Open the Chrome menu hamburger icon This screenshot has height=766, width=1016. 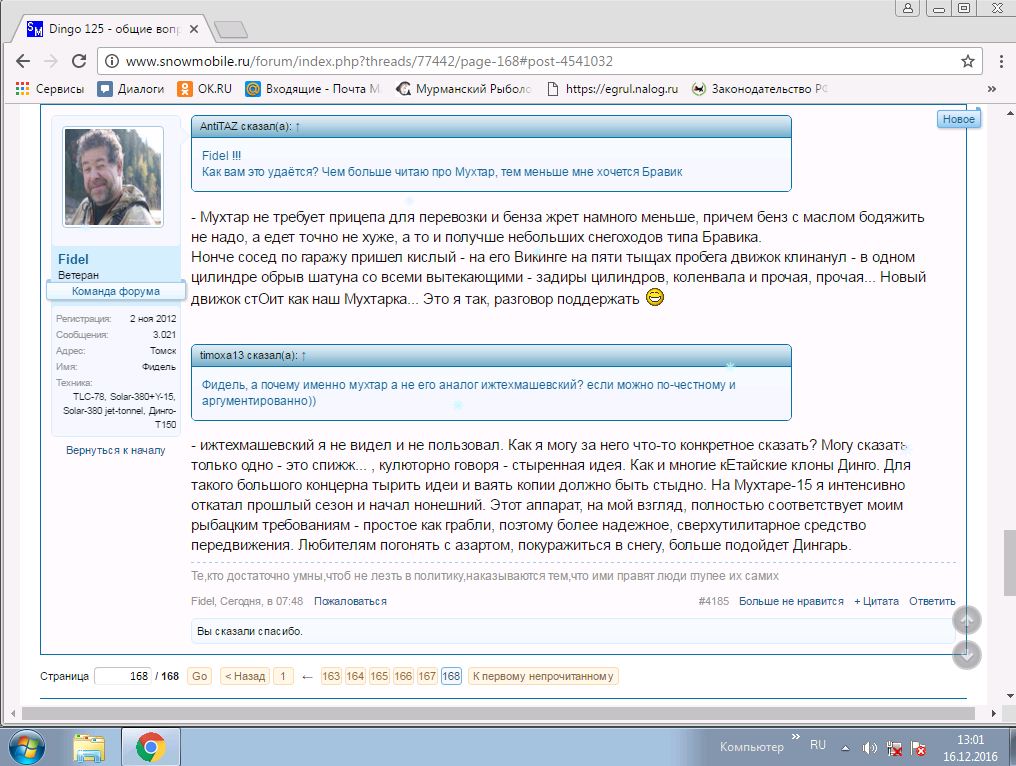995,61
